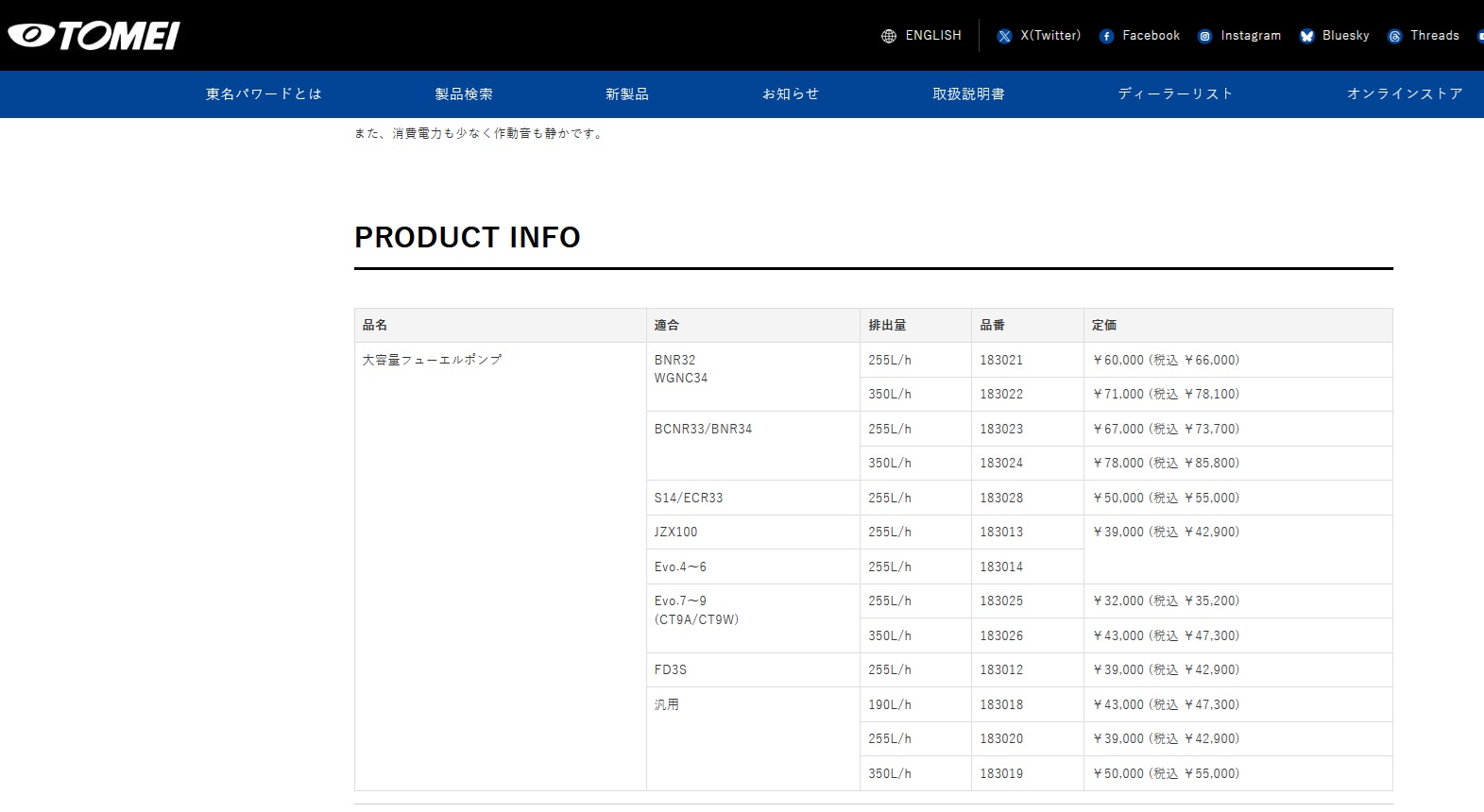Click the JZX100 fitment cell

click(x=753, y=532)
